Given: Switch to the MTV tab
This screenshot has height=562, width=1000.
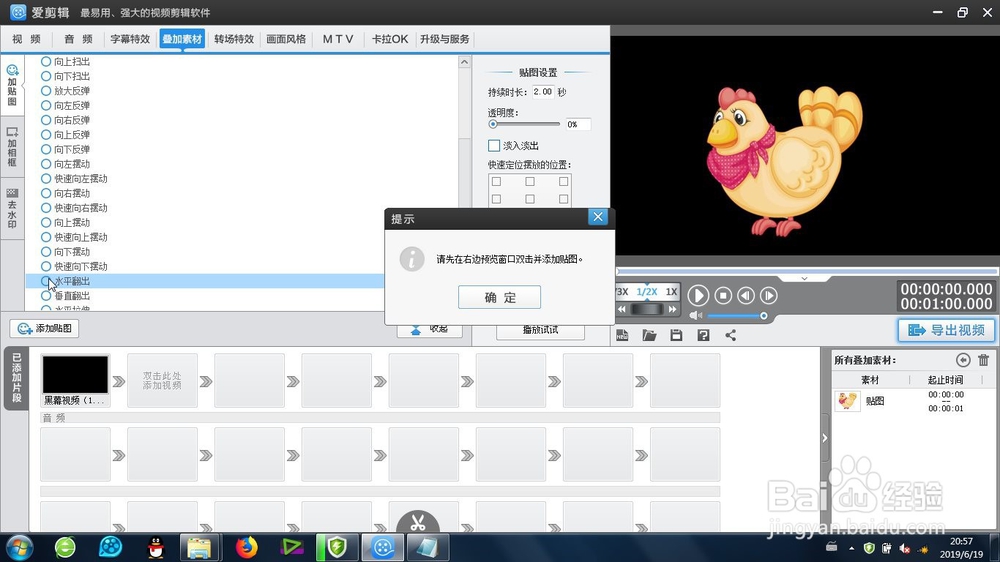Looking at the screenshot, I should click(338, 39).
